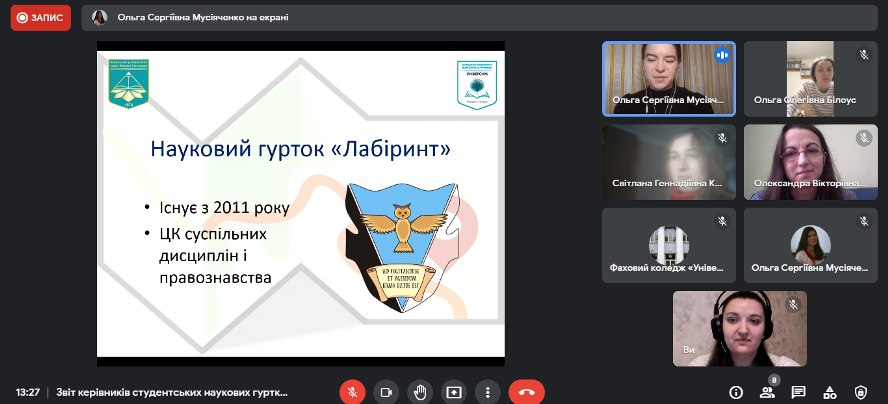Viewport: 888px width, 404px height.
Task: Open activities shapes icon
Action: point(830,392)
